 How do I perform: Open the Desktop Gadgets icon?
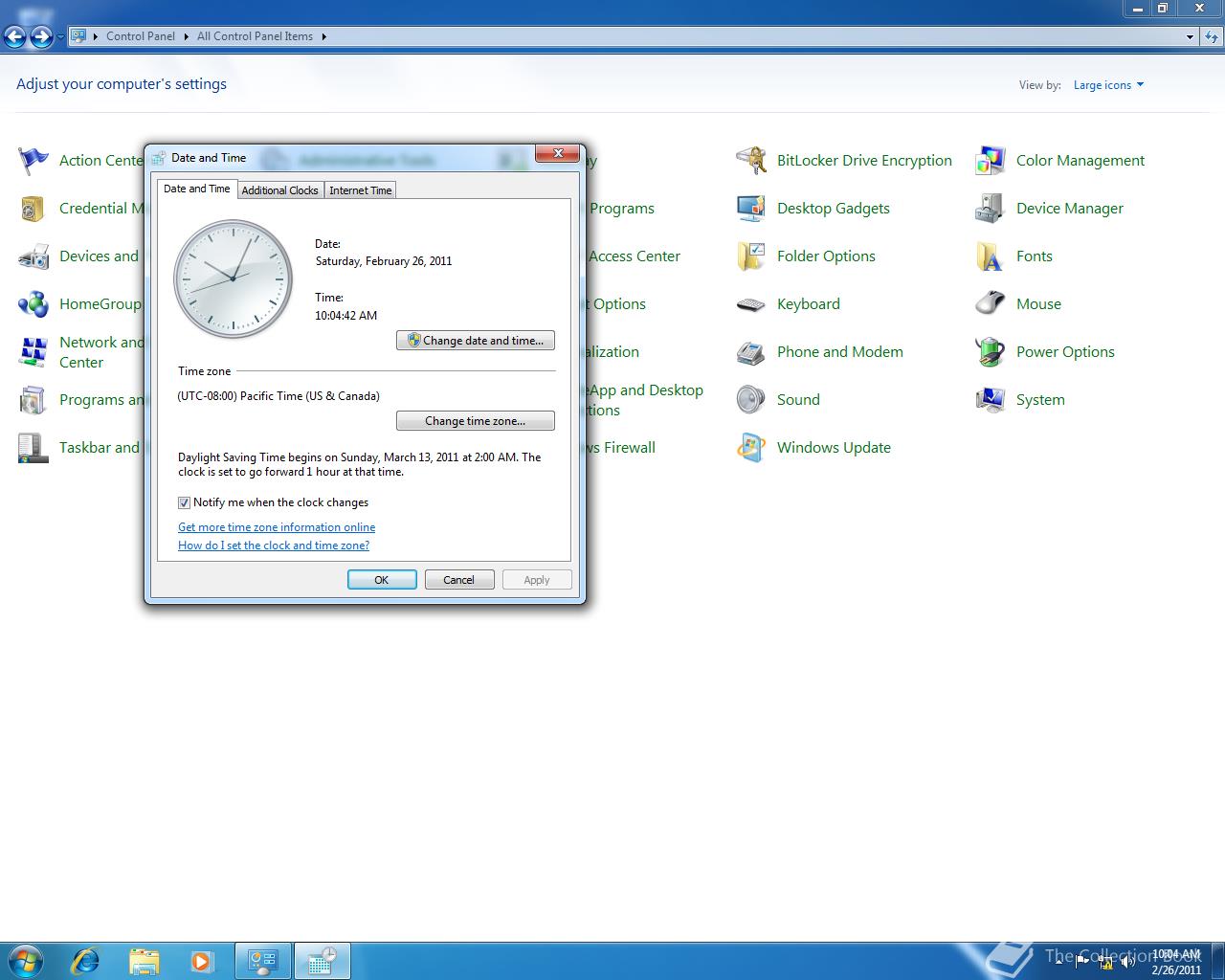click(x=751, y=209)
